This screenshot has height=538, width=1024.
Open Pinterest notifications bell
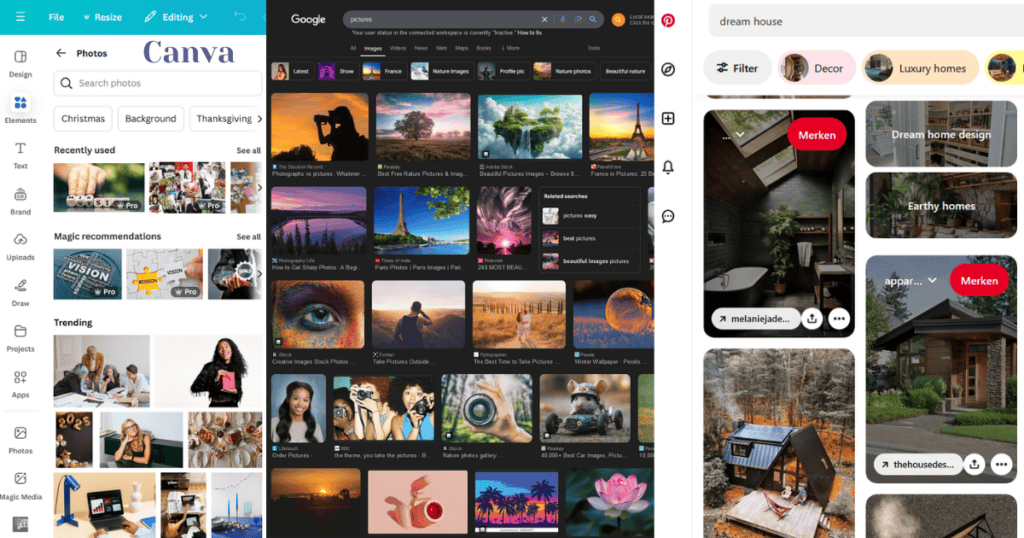[x=668, y=167]
